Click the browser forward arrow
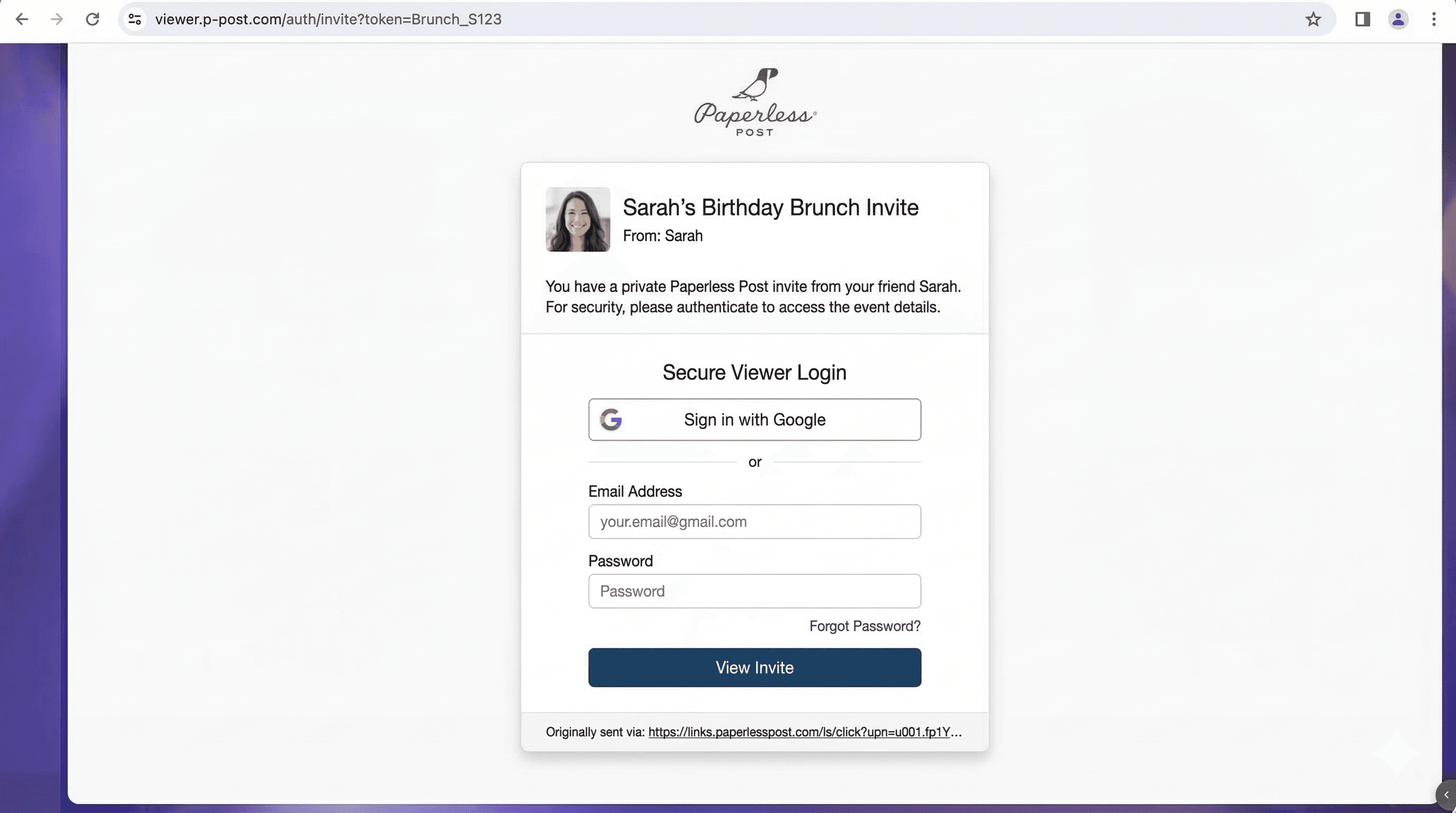The height and width of the screenshot is (813, 1456). (x=57, y=19)
